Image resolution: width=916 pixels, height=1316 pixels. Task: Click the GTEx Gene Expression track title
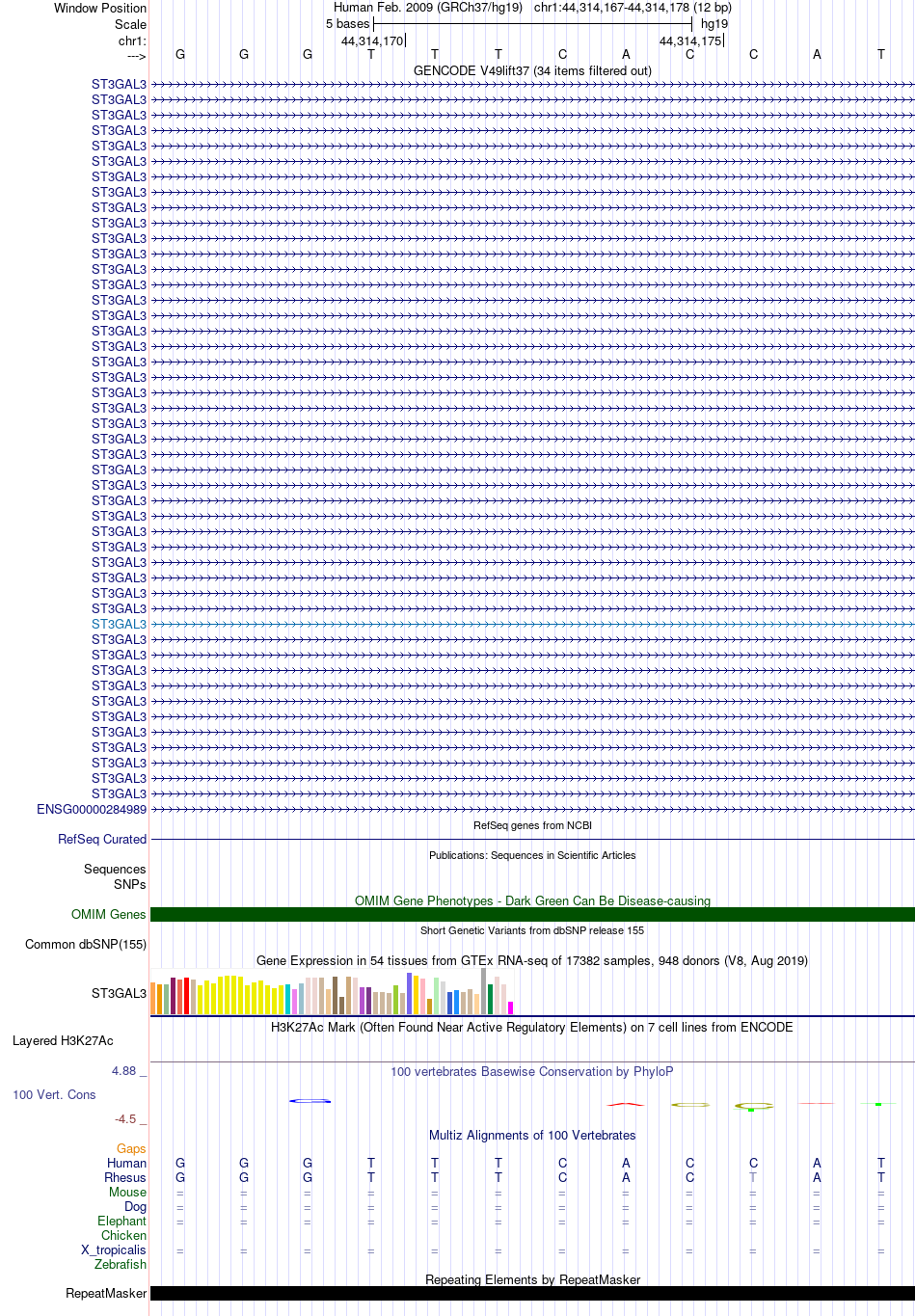point(532,960)
